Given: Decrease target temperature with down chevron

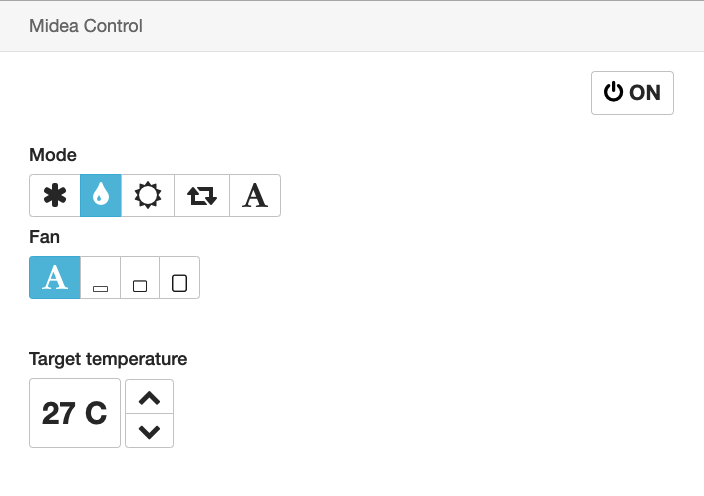Looking at the screenshot, I should (149, 431).
